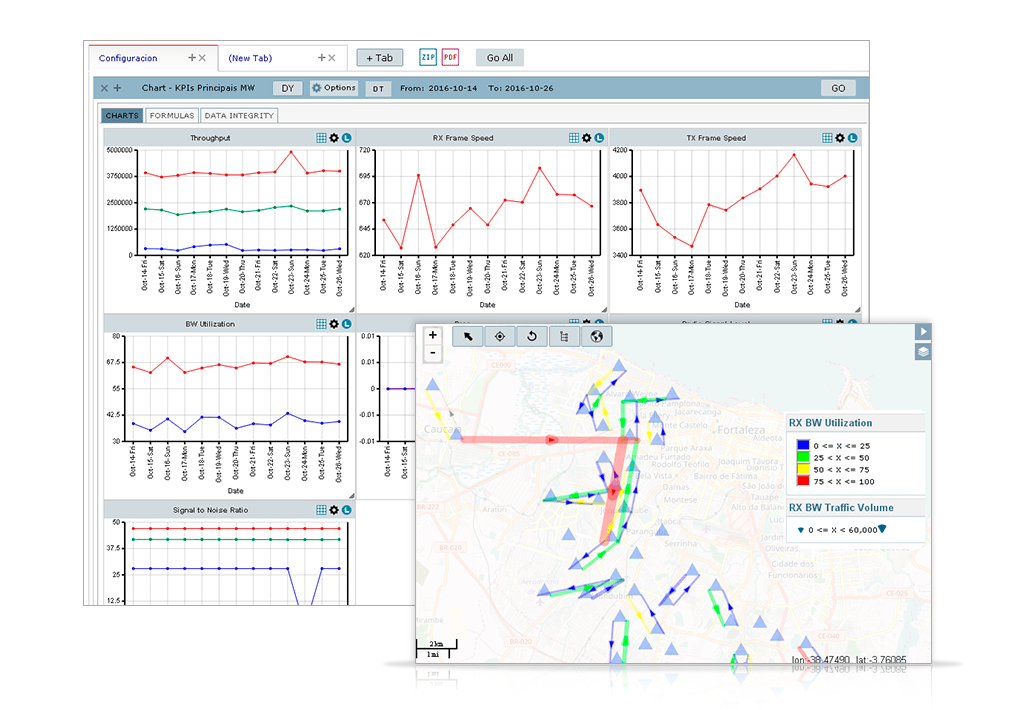
Task: Reset the map view with rotate icon
Action: 532,336
